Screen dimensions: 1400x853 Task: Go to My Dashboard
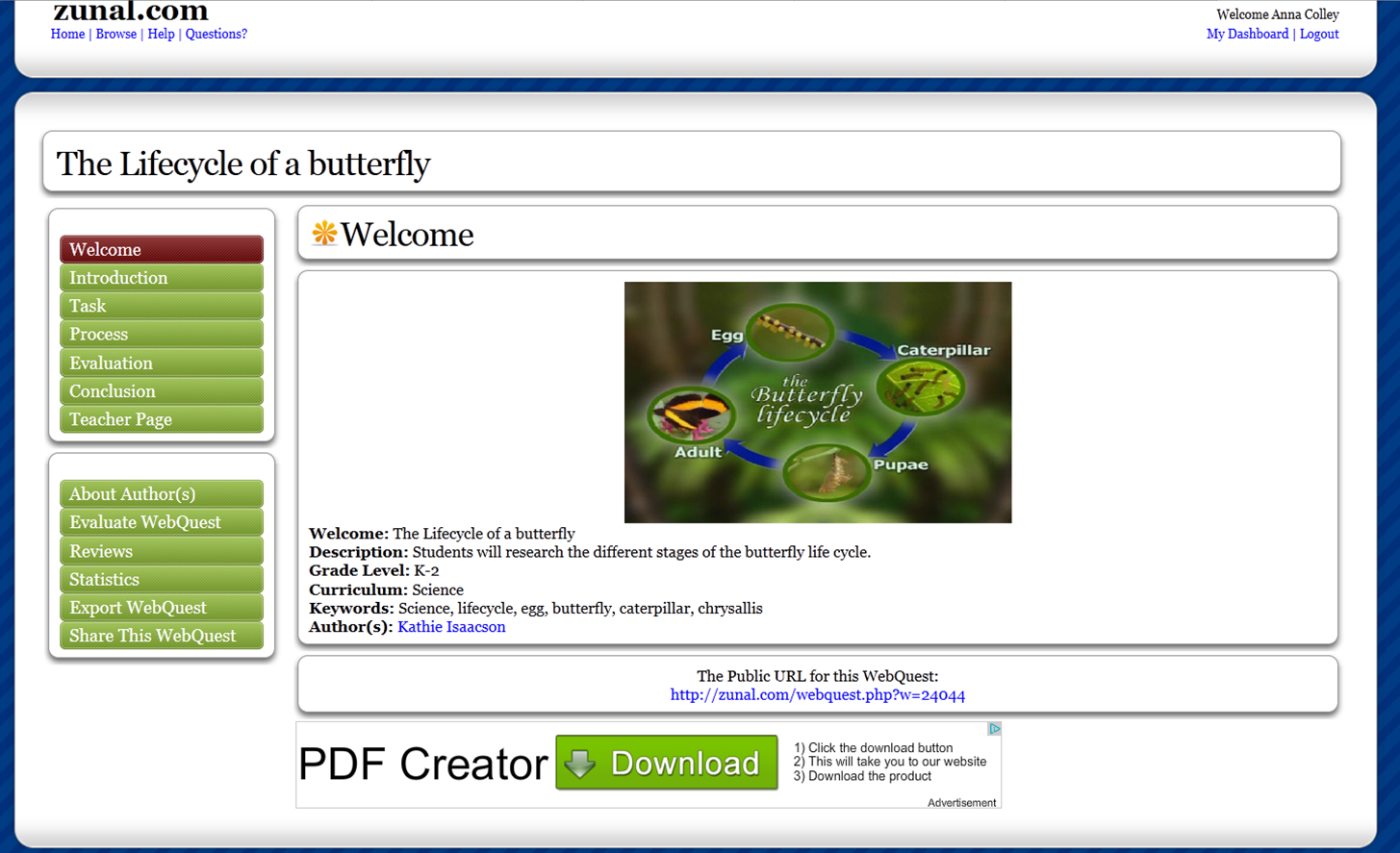click(1247, 34)
